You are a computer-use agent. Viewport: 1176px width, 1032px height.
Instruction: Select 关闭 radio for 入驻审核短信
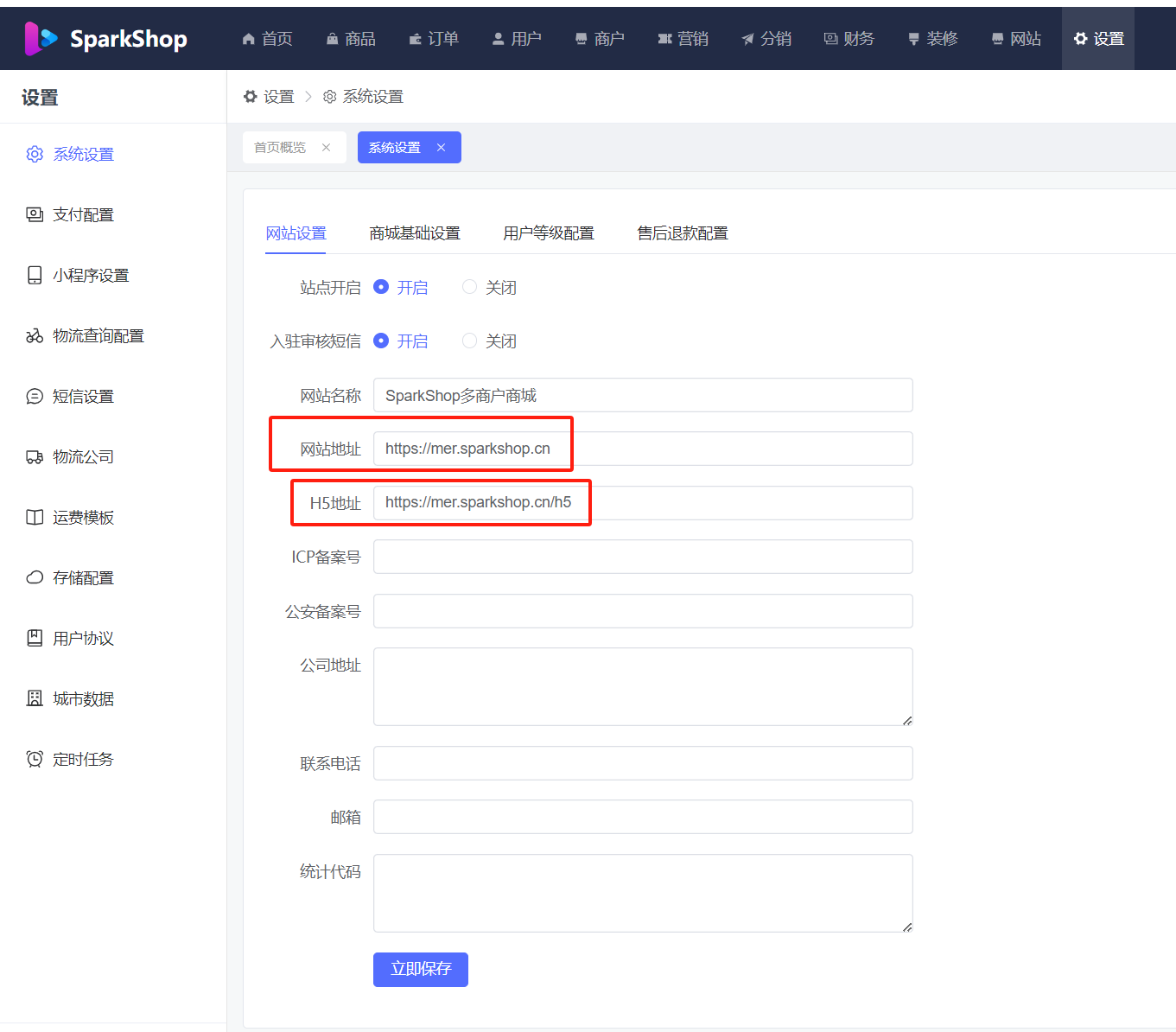469,341
